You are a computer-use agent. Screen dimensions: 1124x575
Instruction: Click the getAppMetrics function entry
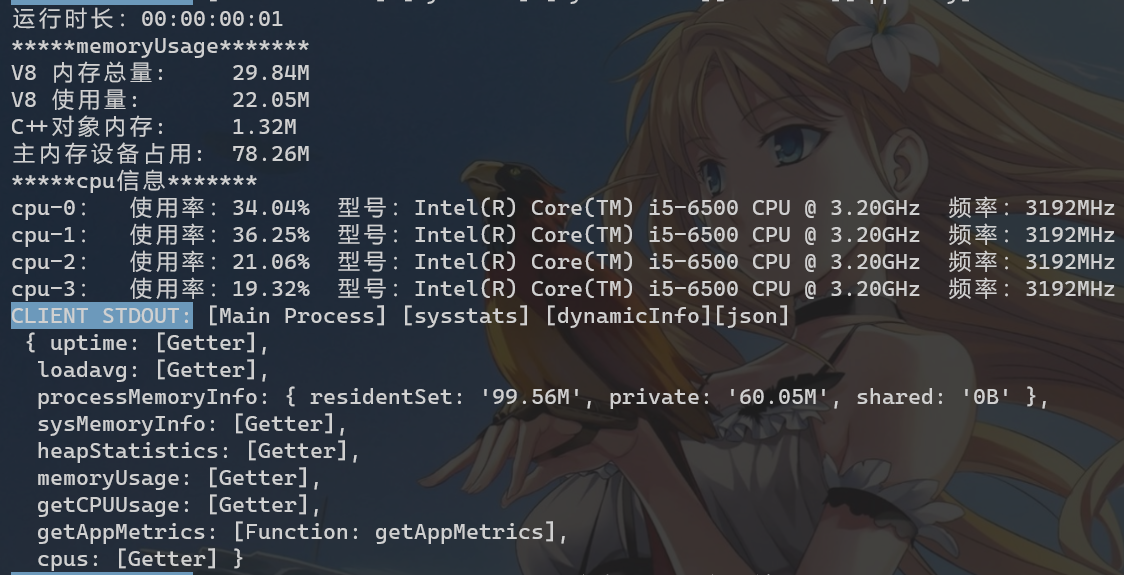pyautogui.click(x=303, y=532)
